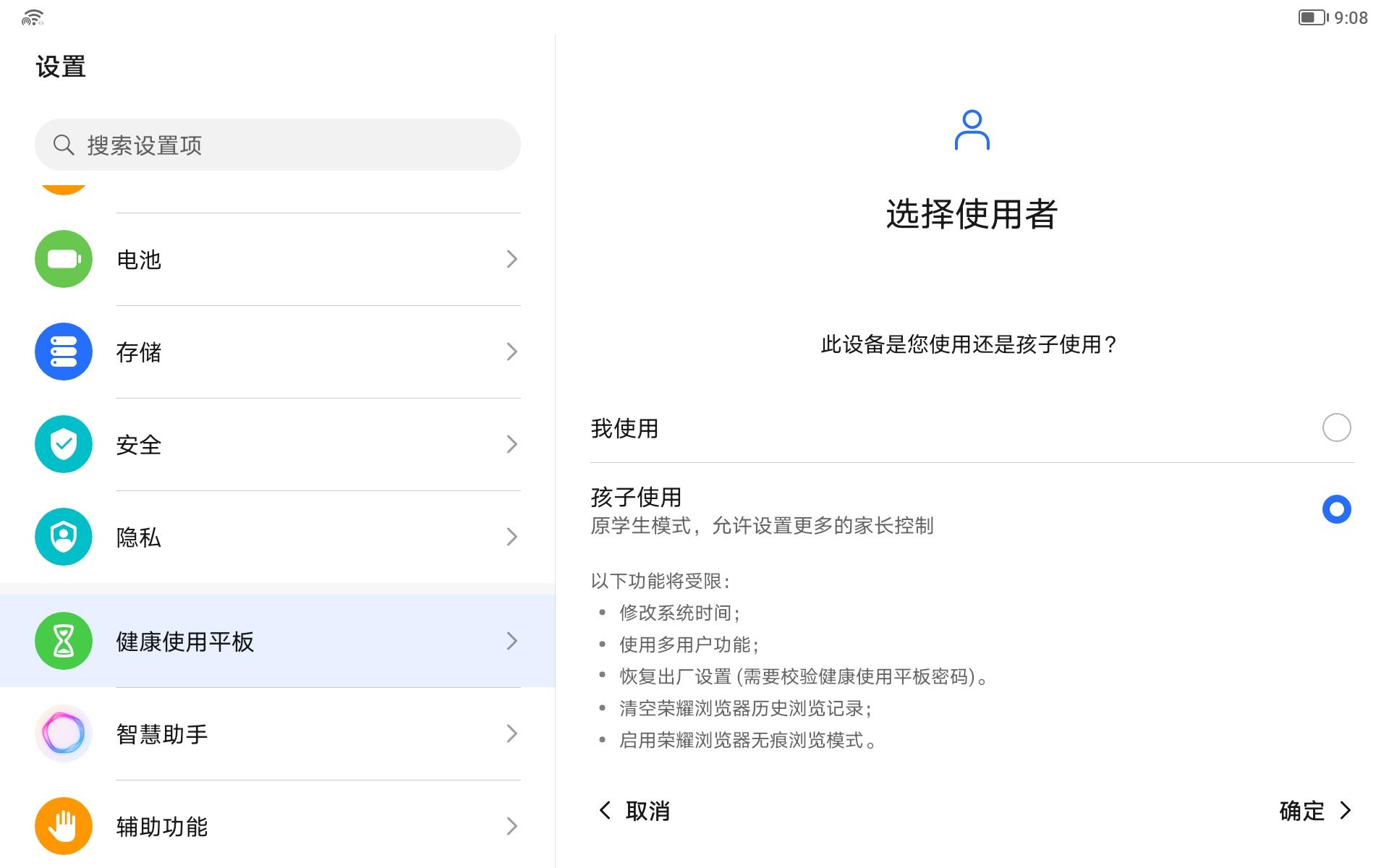The image size is (1389, 868).
Task: Select the 我使用 radio button
Action: click(x=1338, y=427)
